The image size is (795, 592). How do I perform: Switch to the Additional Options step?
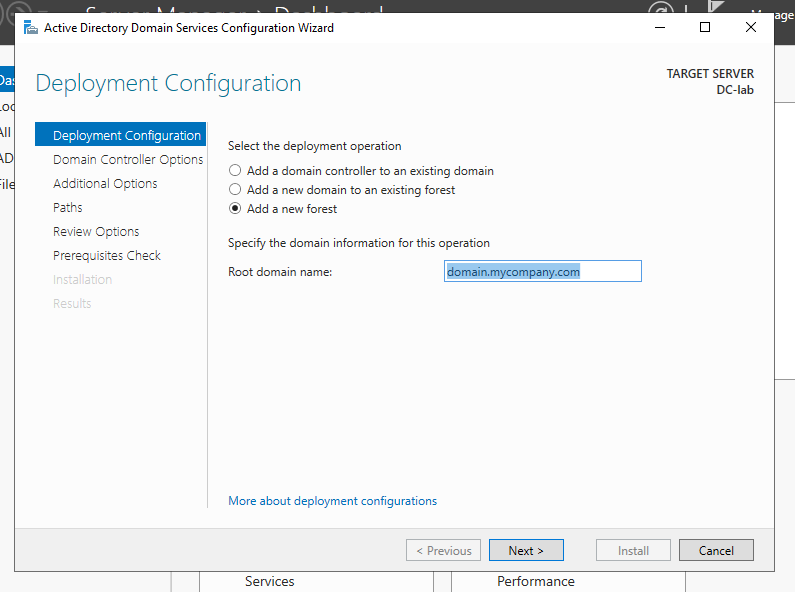pos(105,184)
